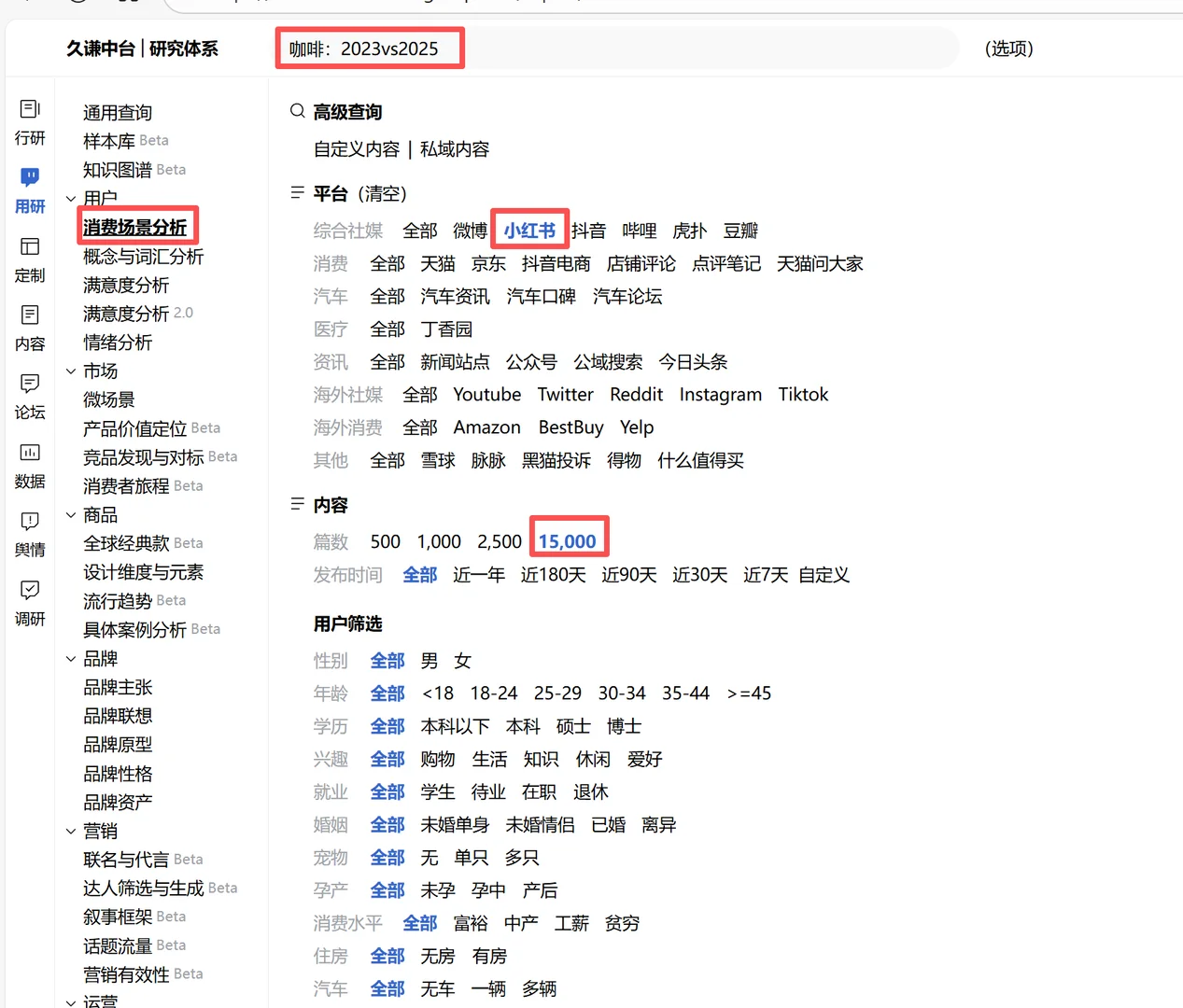Open the 数据 chart icon

[30, 453]
